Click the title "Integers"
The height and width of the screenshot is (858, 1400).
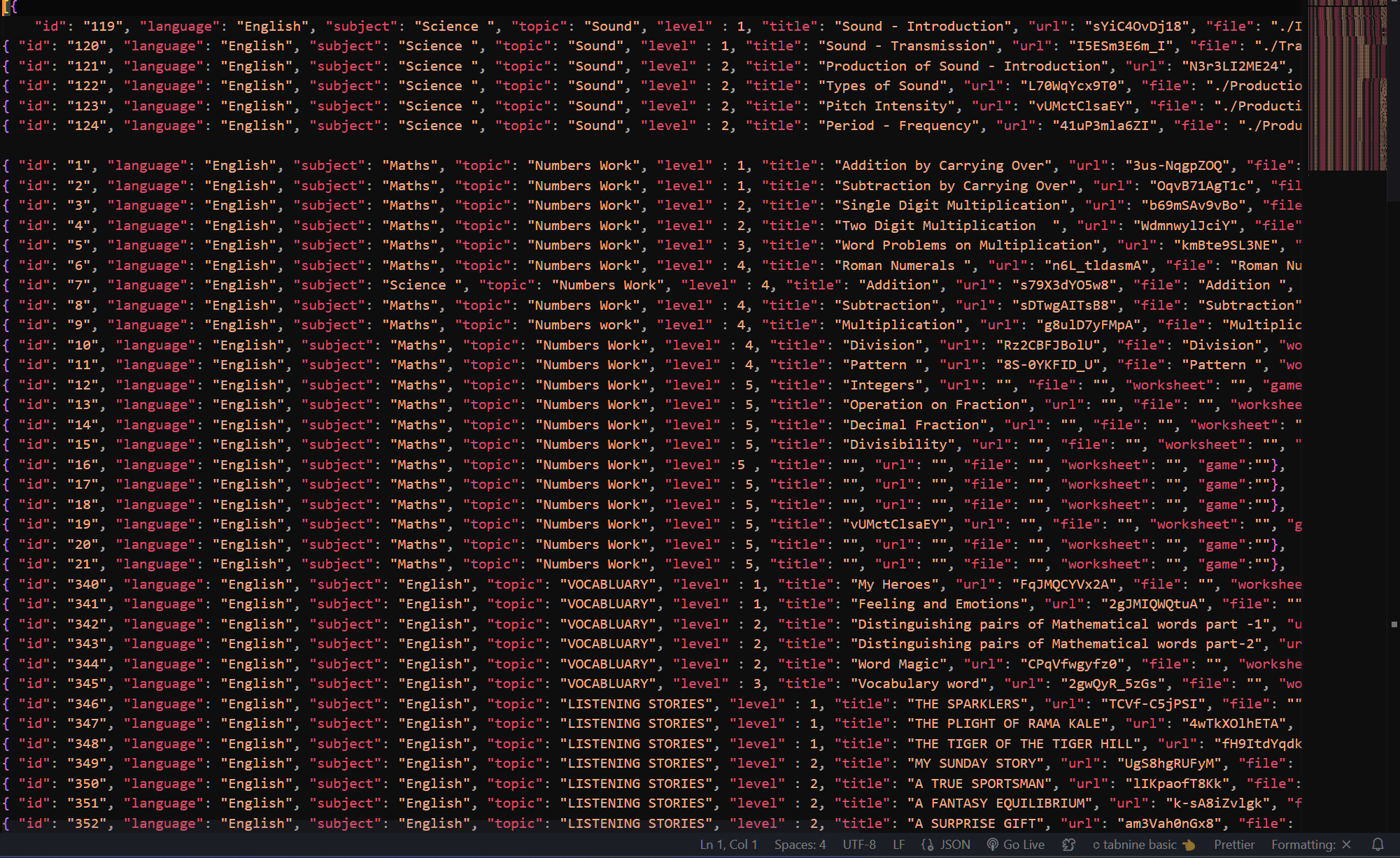click(x=882, y=385)
